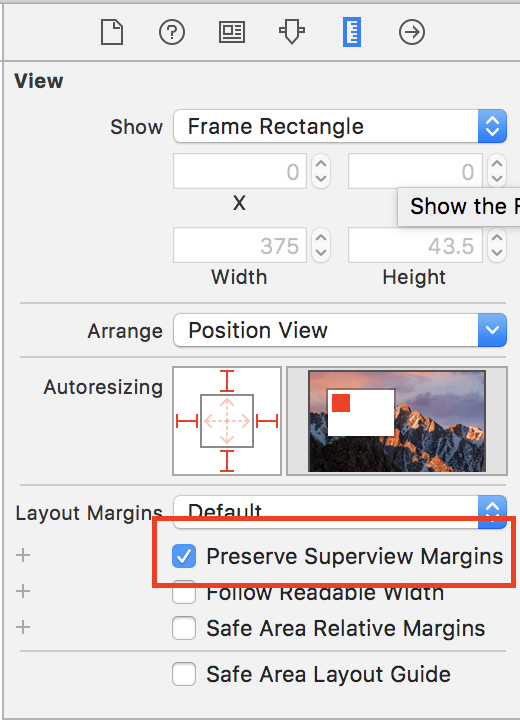This screenshot has width=520, height=720.
Task: Open the Layout Margins Default dropdown
Action: 340,512
